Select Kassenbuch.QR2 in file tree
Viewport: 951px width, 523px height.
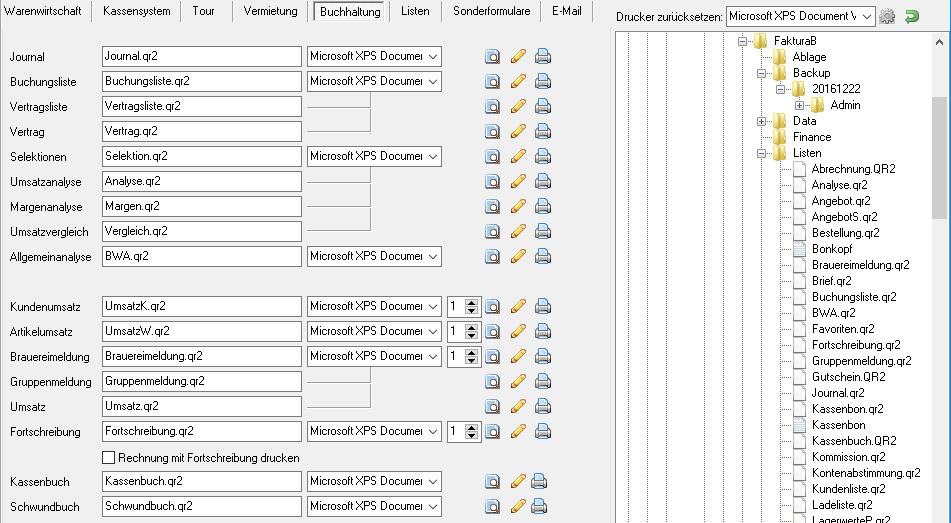[x=854, y=441]
